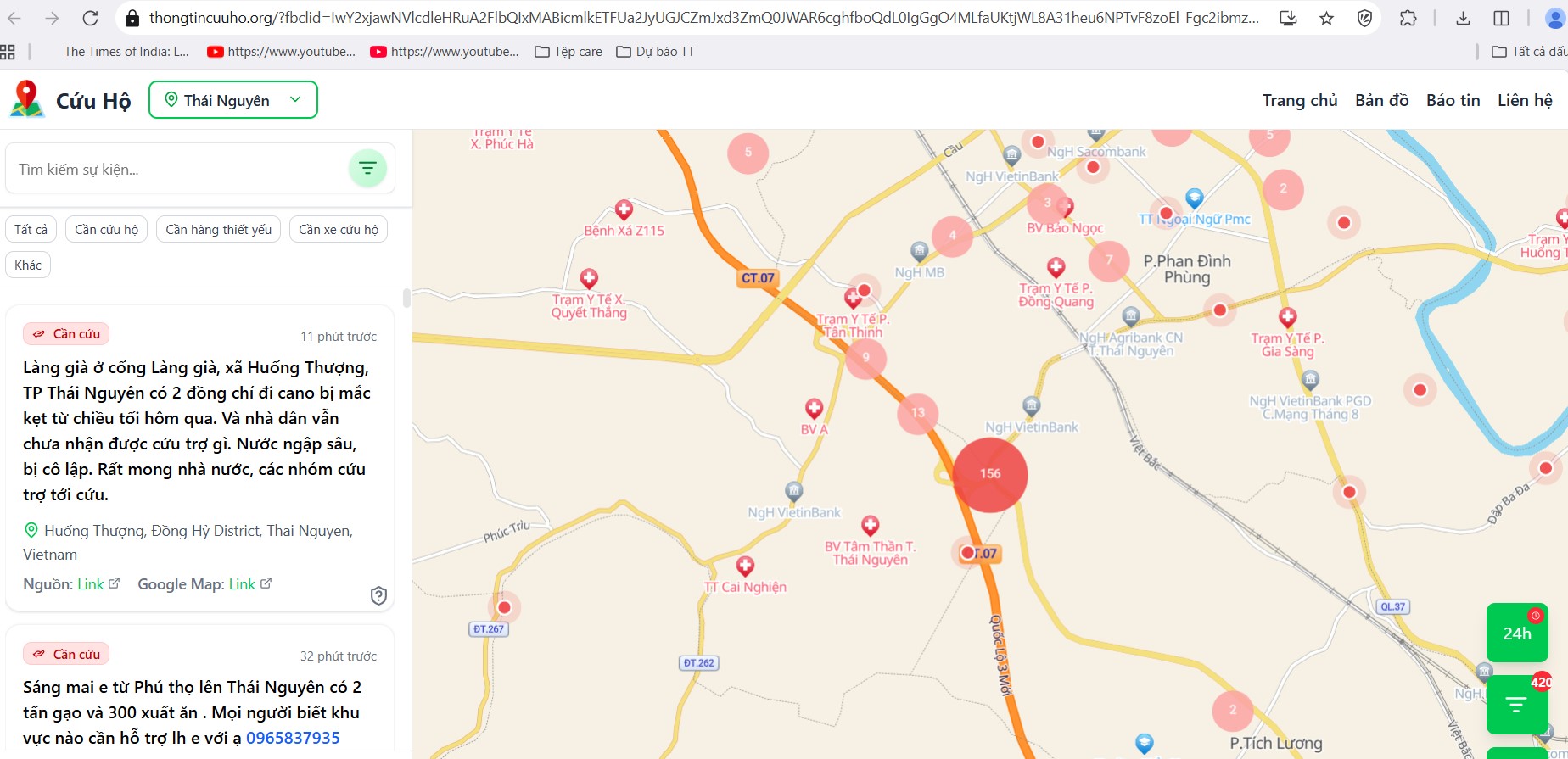Toggle the 'Cần cứu hộ' filter chip
This screenshot has width=1568, height=759.
(107, 229)
